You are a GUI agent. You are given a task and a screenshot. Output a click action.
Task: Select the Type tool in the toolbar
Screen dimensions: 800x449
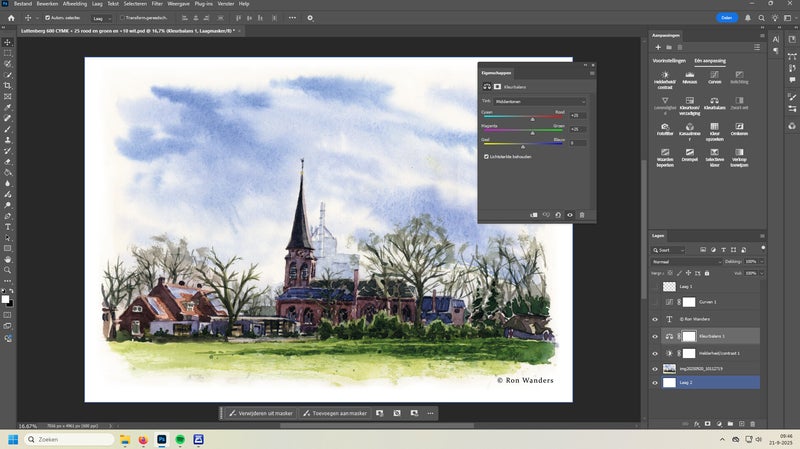8,227
